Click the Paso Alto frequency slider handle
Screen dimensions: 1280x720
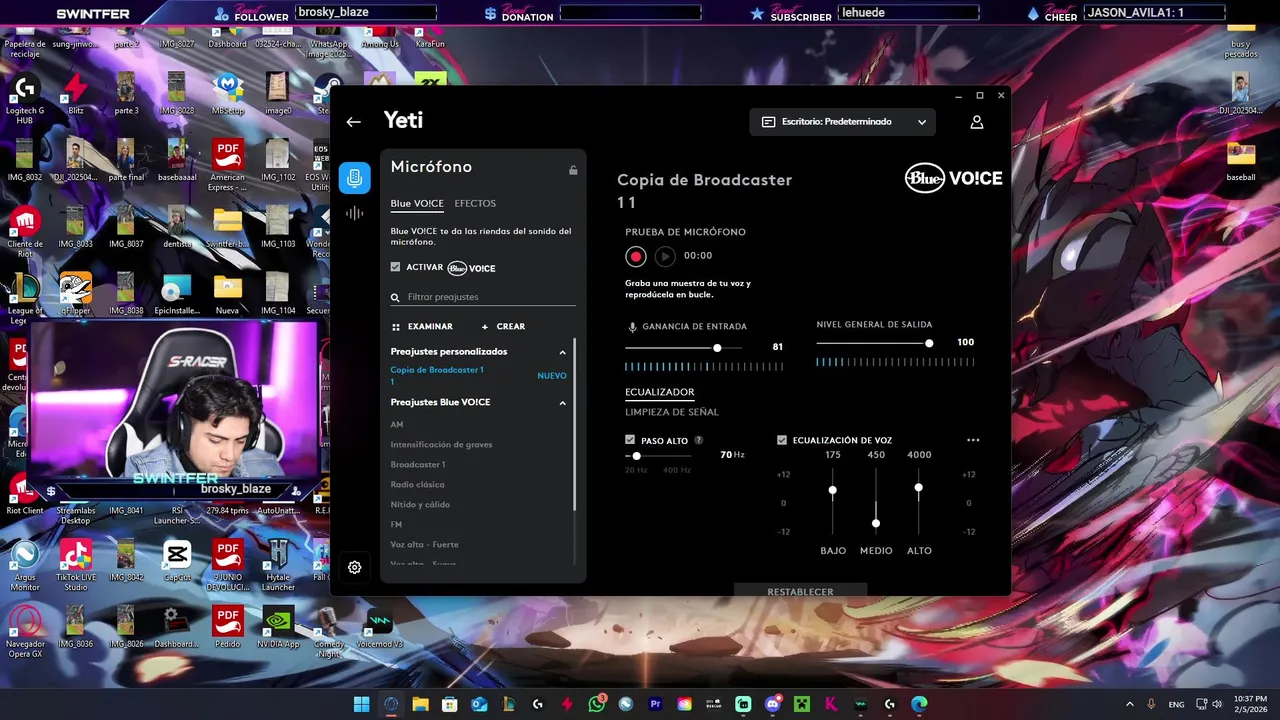point(636,456)
